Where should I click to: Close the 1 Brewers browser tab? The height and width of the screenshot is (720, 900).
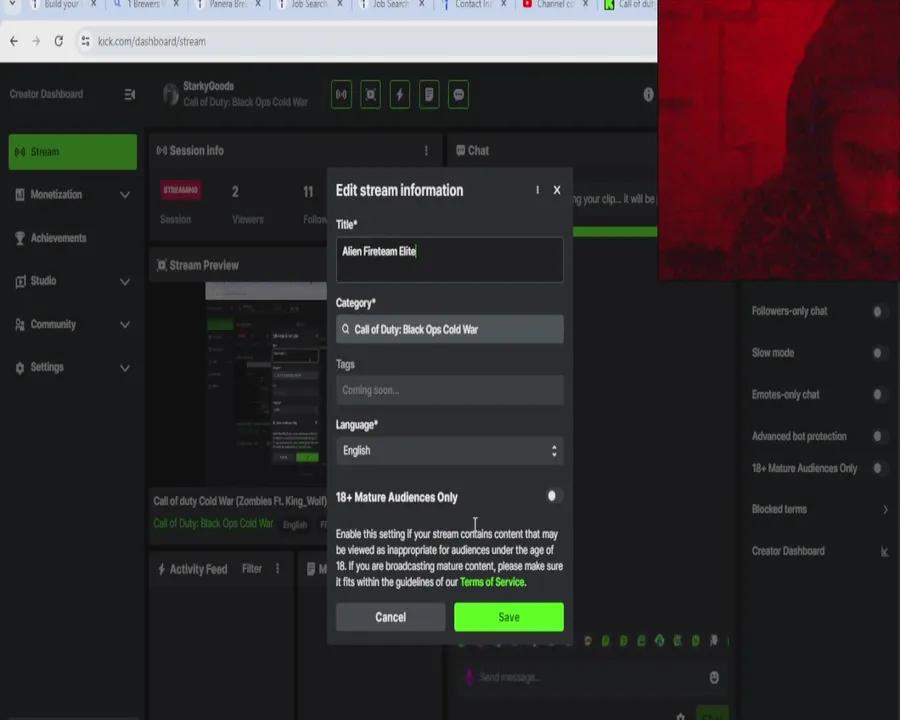coord(176,4)
